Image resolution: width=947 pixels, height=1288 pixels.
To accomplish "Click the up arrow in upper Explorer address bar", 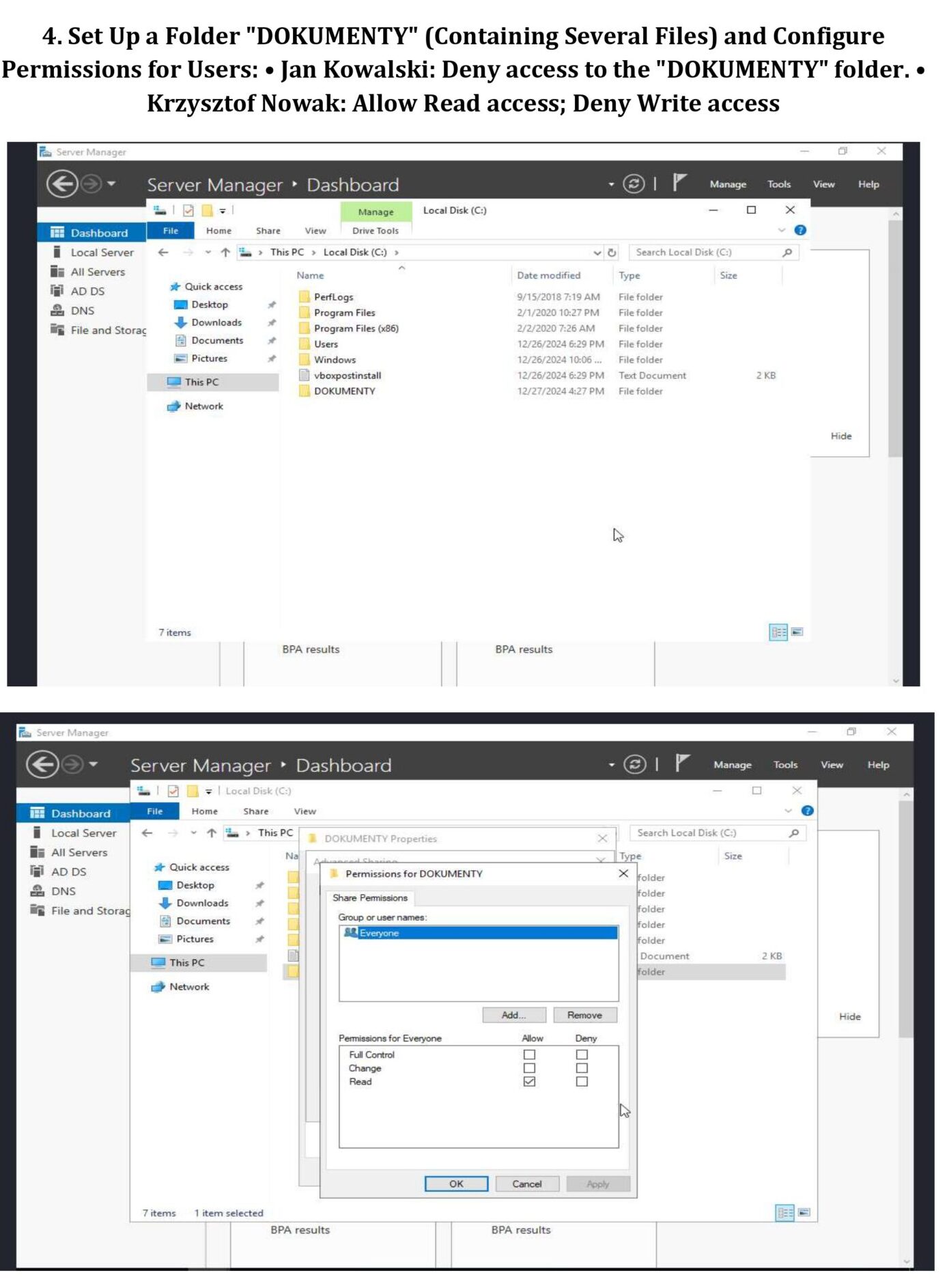I will (225, 253).
